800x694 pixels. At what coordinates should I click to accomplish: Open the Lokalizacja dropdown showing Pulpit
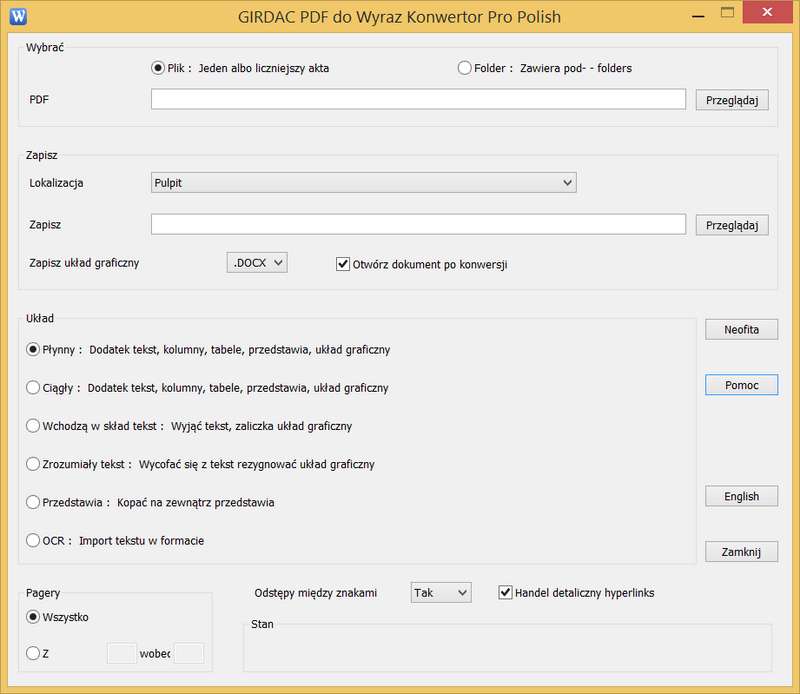[x=363, y=183]
